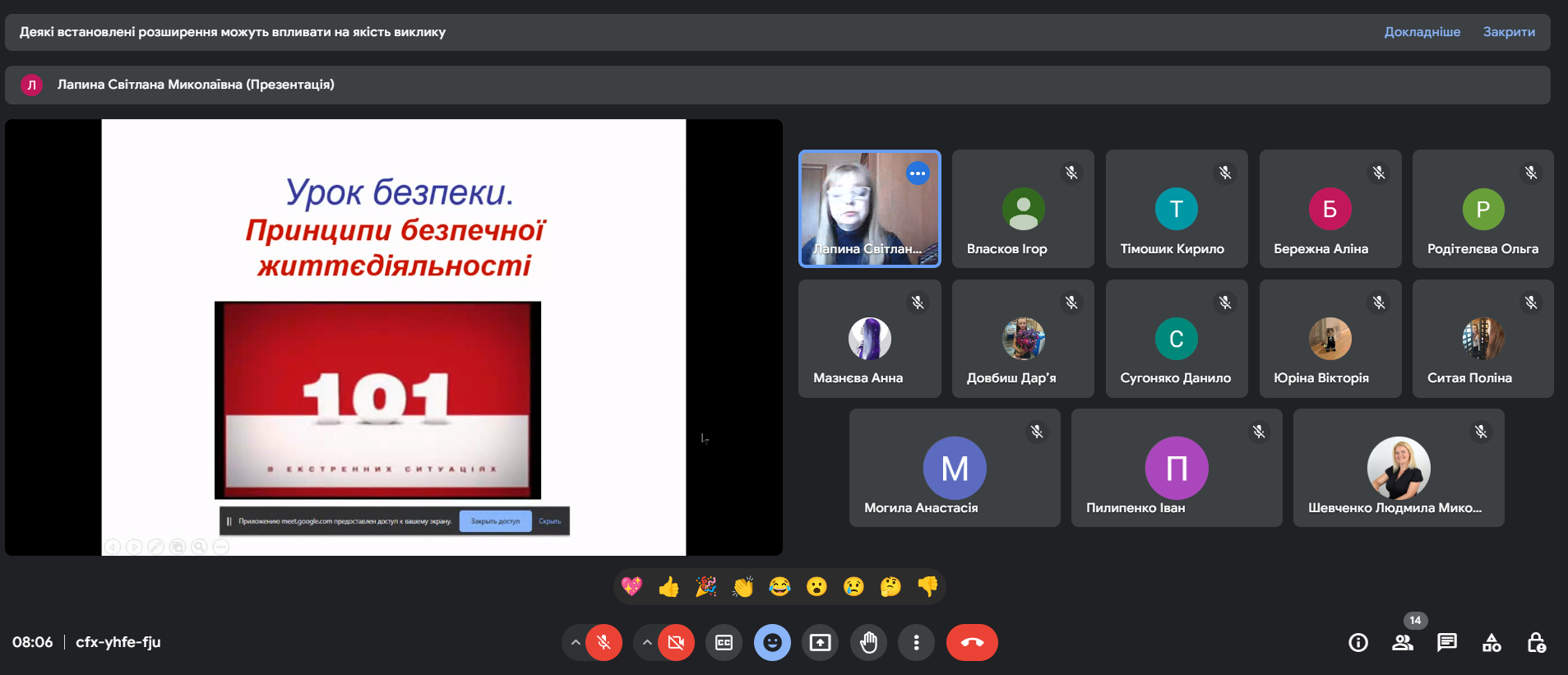1568x675 pixels.
Task: Click the present screen icon
Action: pos(820,643)
